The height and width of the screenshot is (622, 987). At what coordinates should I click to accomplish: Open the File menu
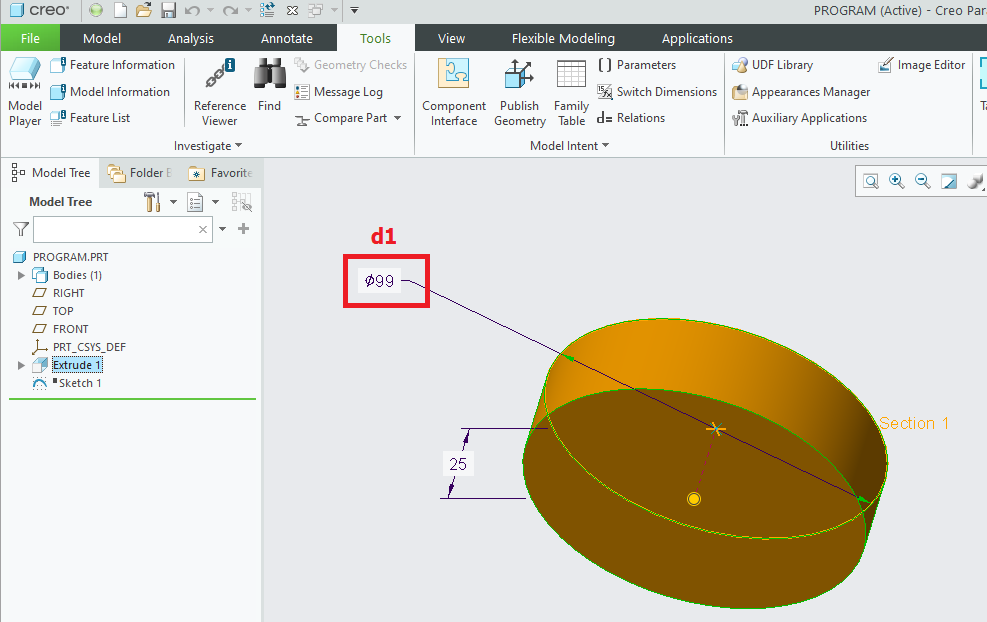point(30,37)
